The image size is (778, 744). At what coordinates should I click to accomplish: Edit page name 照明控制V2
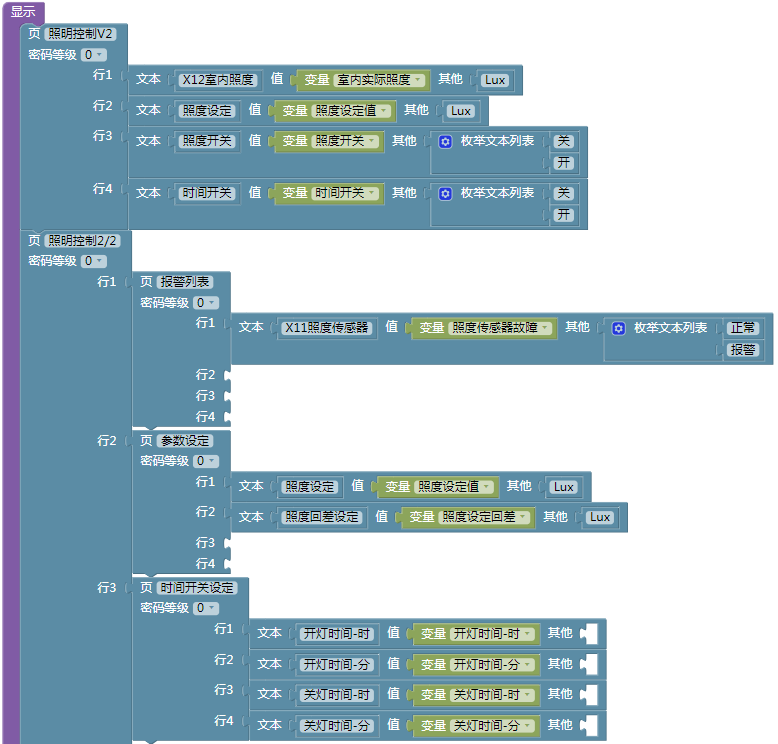coord(80,34)
